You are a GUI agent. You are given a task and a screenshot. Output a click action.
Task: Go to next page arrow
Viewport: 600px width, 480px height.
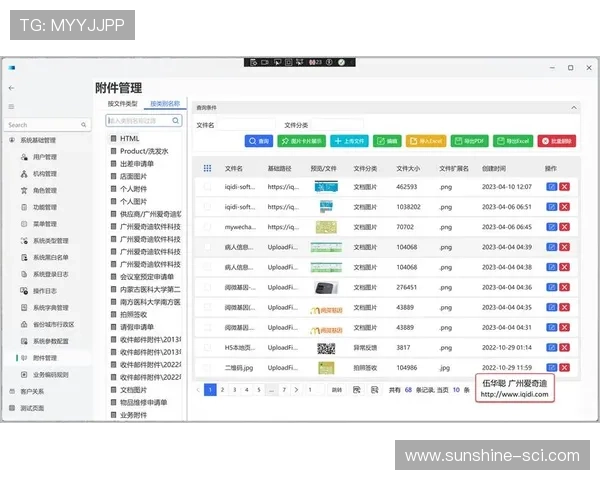point(296,390)
